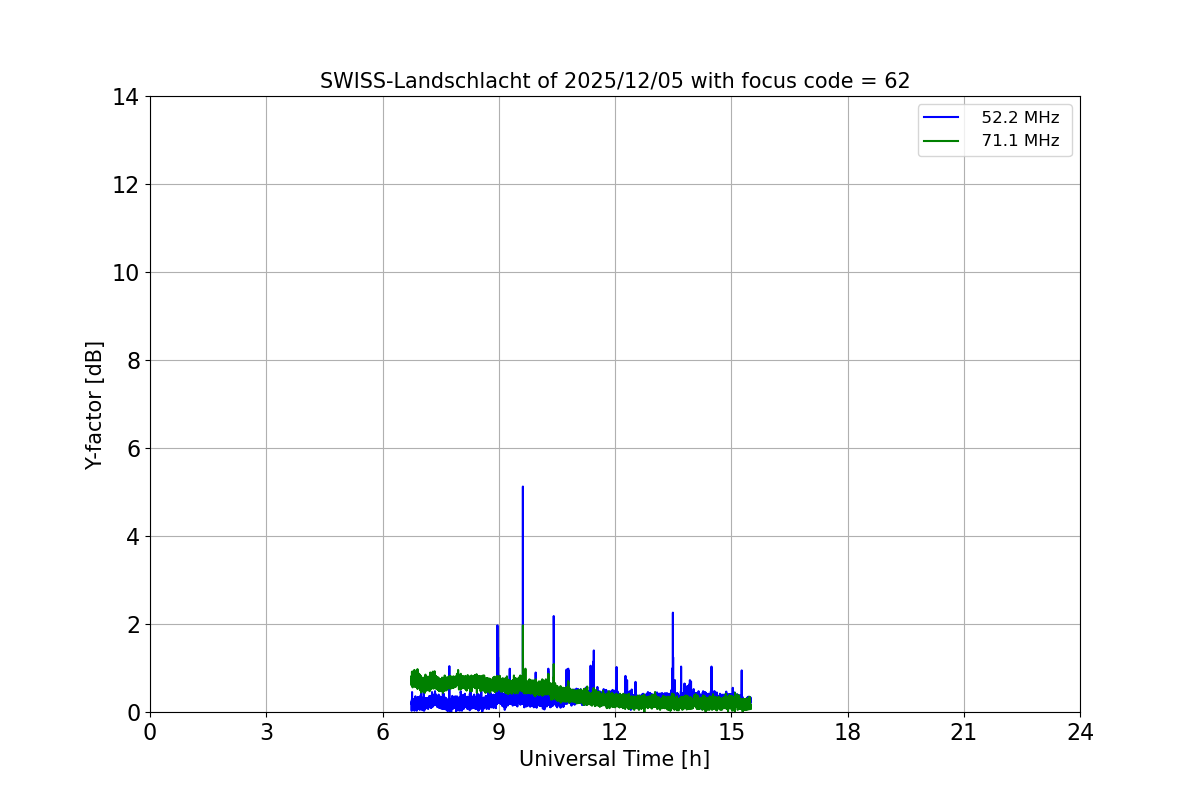The width and height of the screenshot is (1200, 800).
Task: Click the x-axis tick label 0
Action: [150, 733]
